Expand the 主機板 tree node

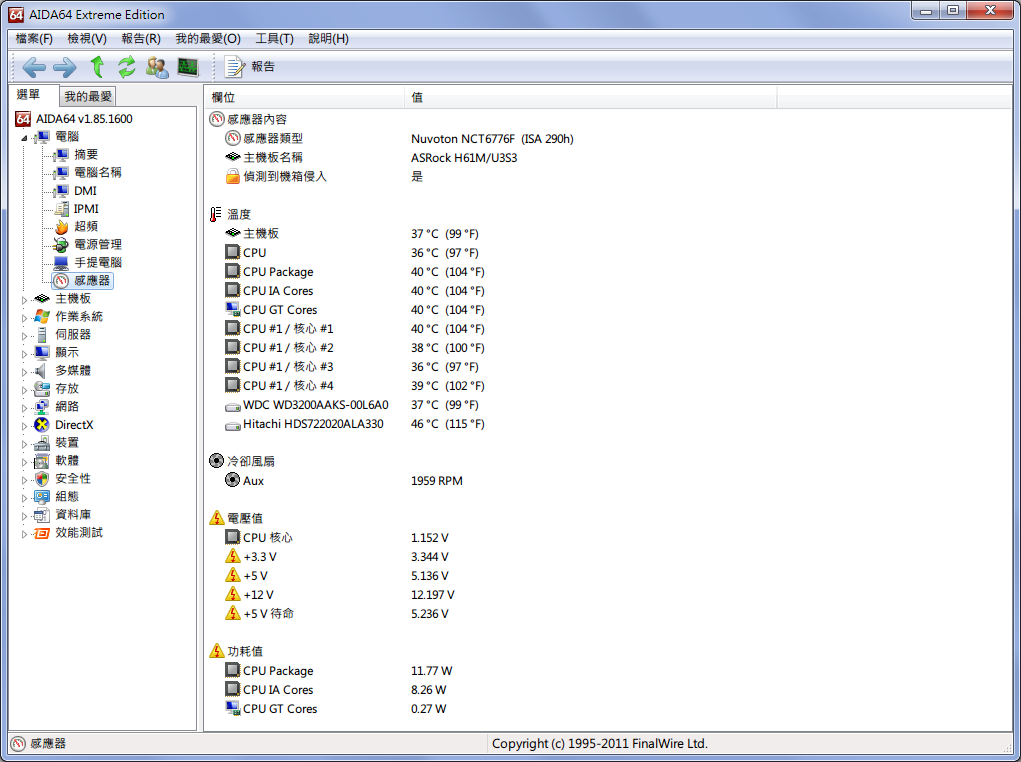(x=24, y=300)
